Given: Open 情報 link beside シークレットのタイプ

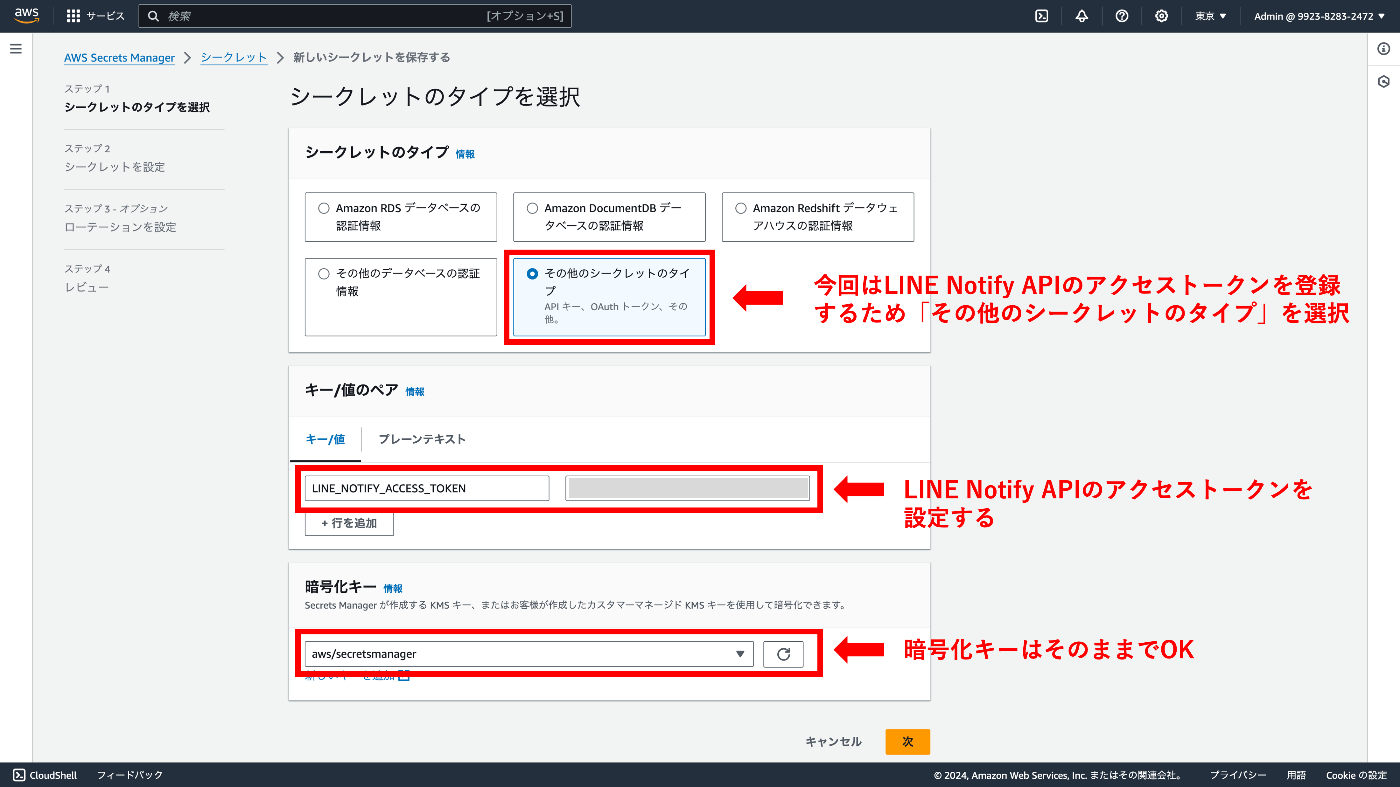Looking at the screenshot, I should coord(465,154).
